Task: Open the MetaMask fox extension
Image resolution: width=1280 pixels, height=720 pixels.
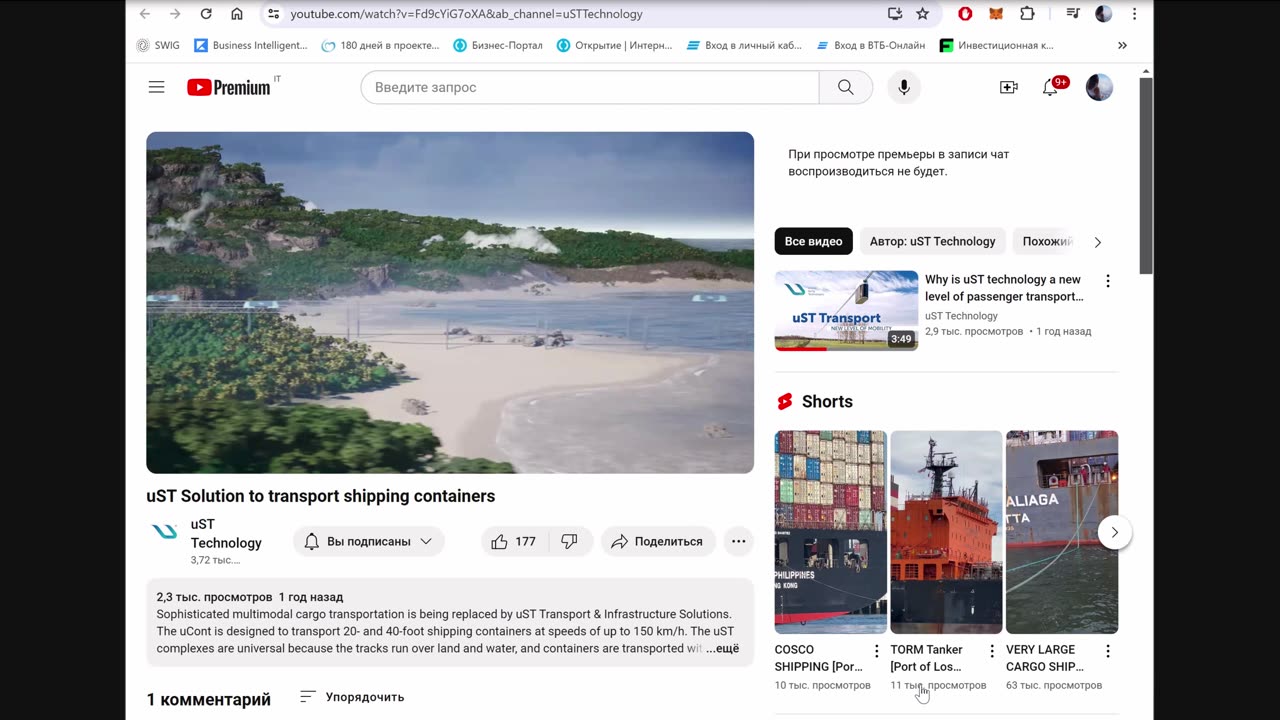Action: point(996,14)
